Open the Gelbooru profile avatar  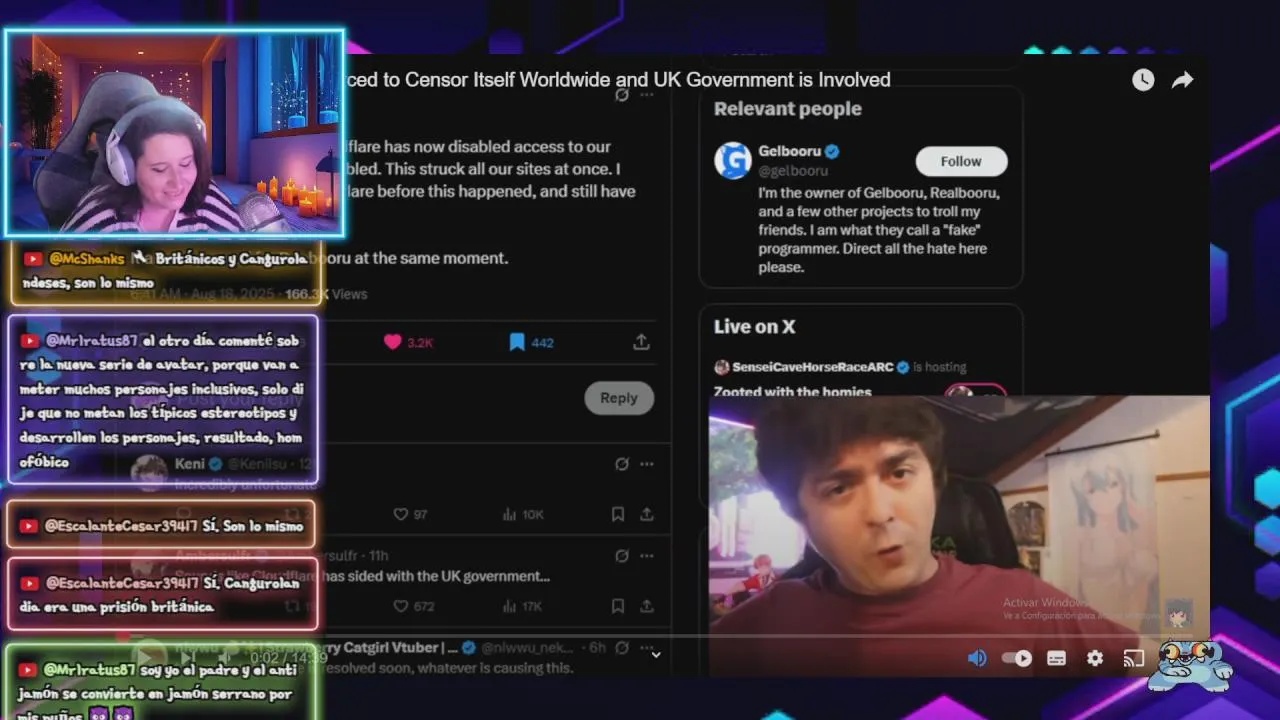[x=733, y=160]
